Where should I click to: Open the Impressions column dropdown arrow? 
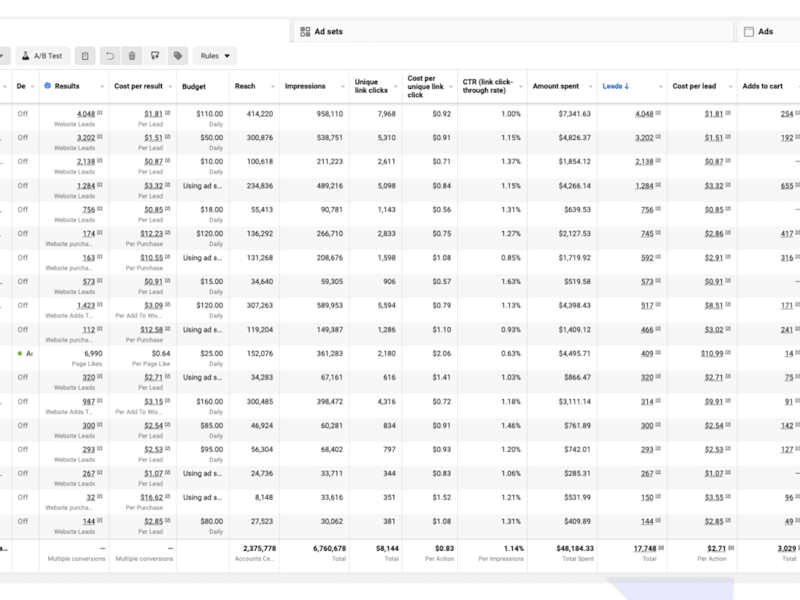[x=343, y=87]
